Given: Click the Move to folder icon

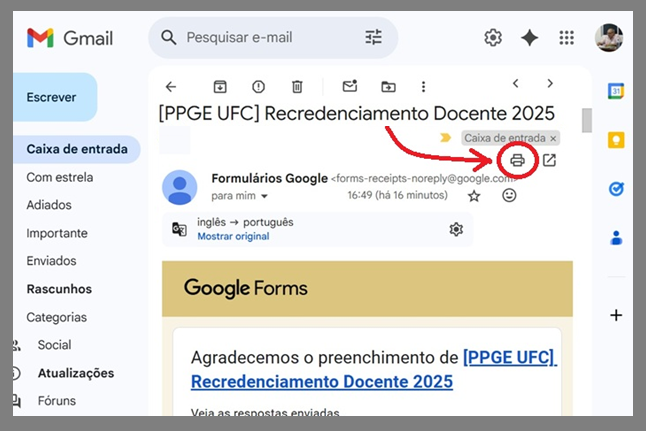Looking at the screenshot, I should pos(388,86).
